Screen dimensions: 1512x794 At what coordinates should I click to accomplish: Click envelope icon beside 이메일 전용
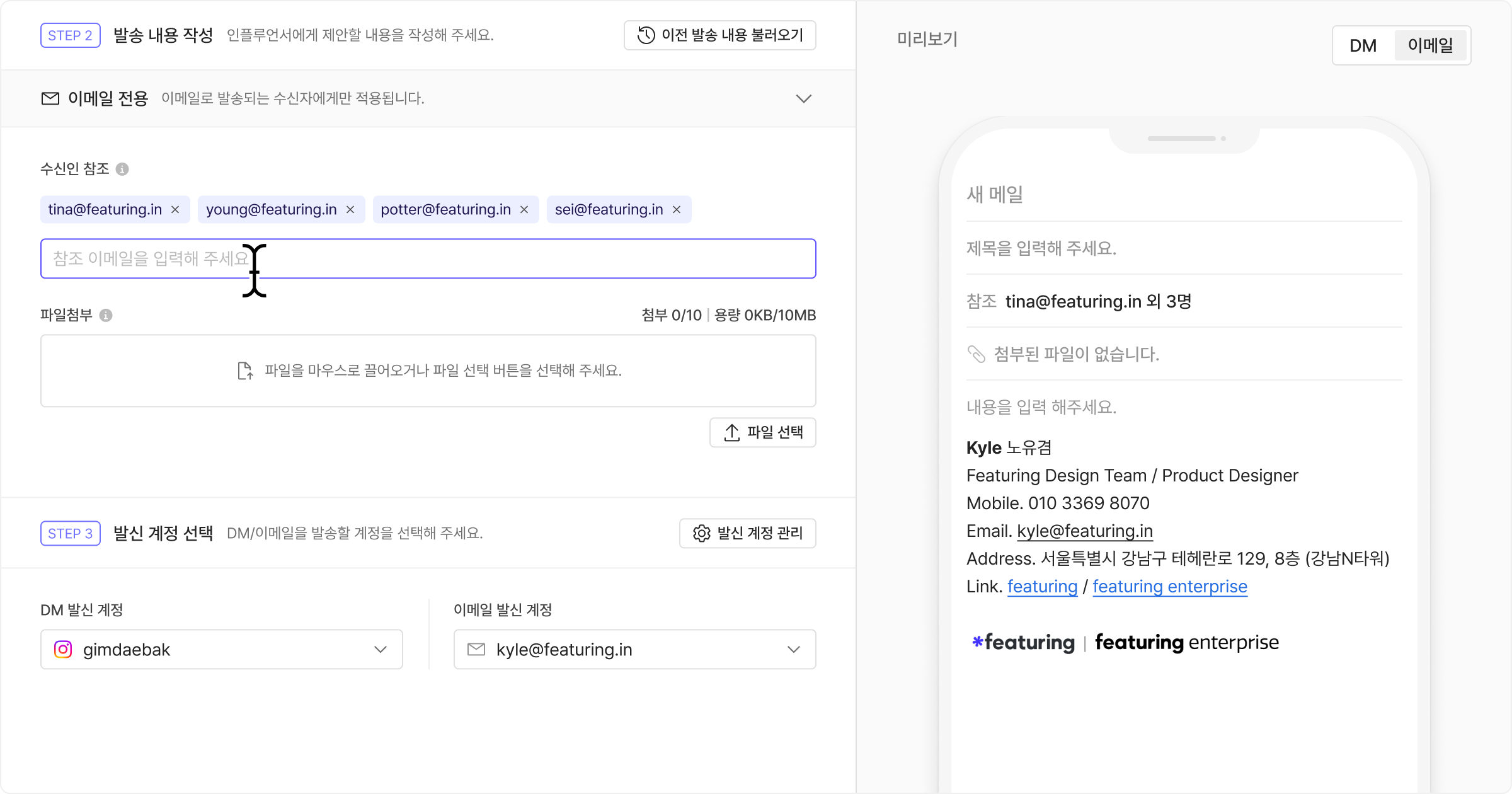click(50, 98)
